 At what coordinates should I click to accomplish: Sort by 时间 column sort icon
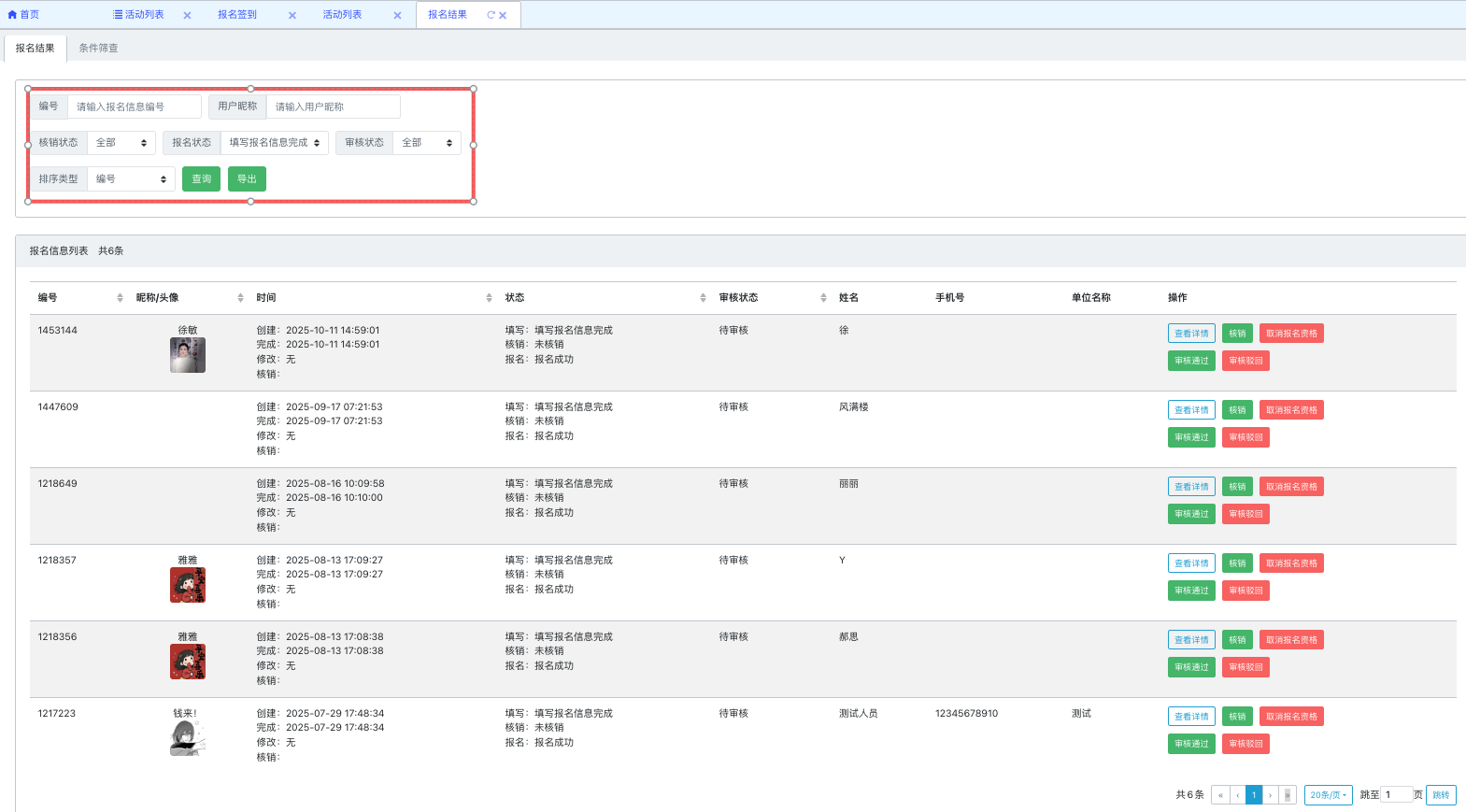click(x=489, y=298)
